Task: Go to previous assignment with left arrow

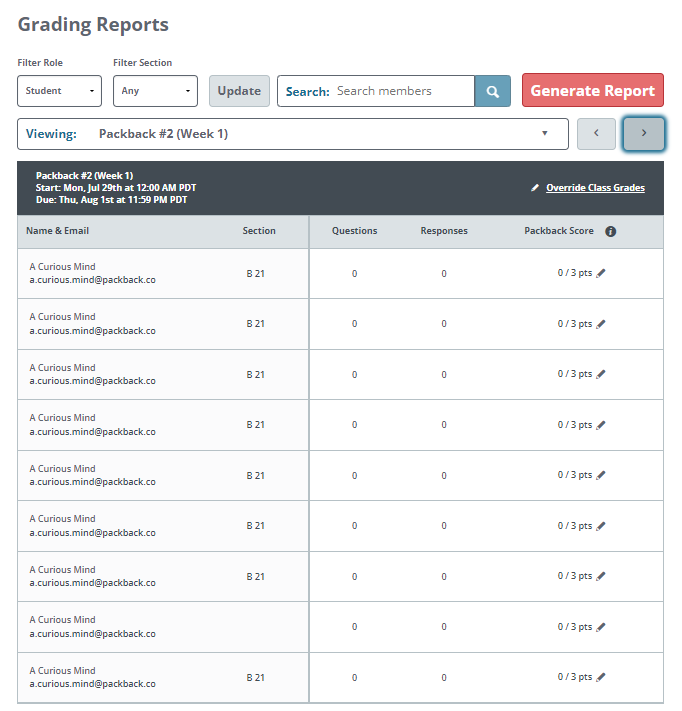Action: [x=597, y=134]
